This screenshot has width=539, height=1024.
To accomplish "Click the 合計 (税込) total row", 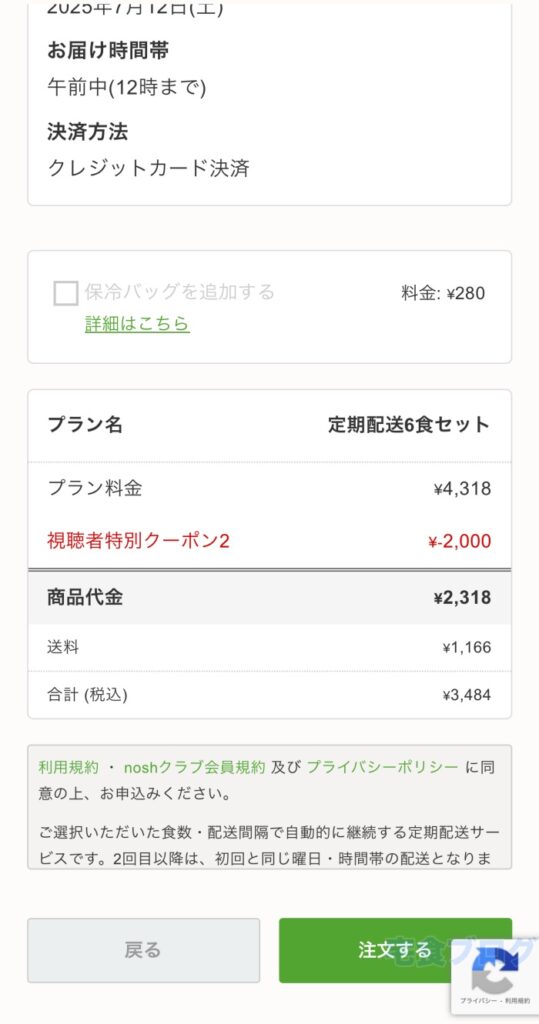I will coord(269,695).
